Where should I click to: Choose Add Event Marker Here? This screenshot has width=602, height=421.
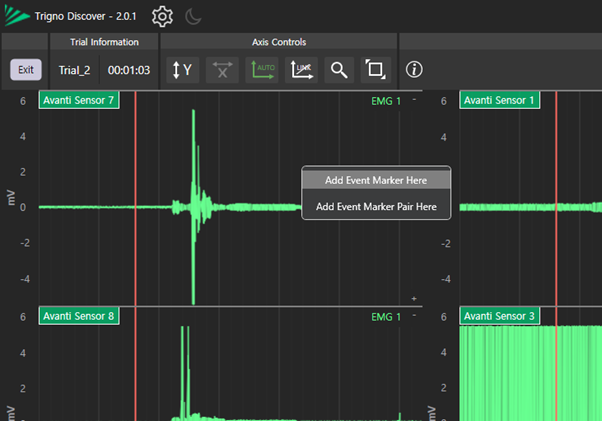coord(376,180)
